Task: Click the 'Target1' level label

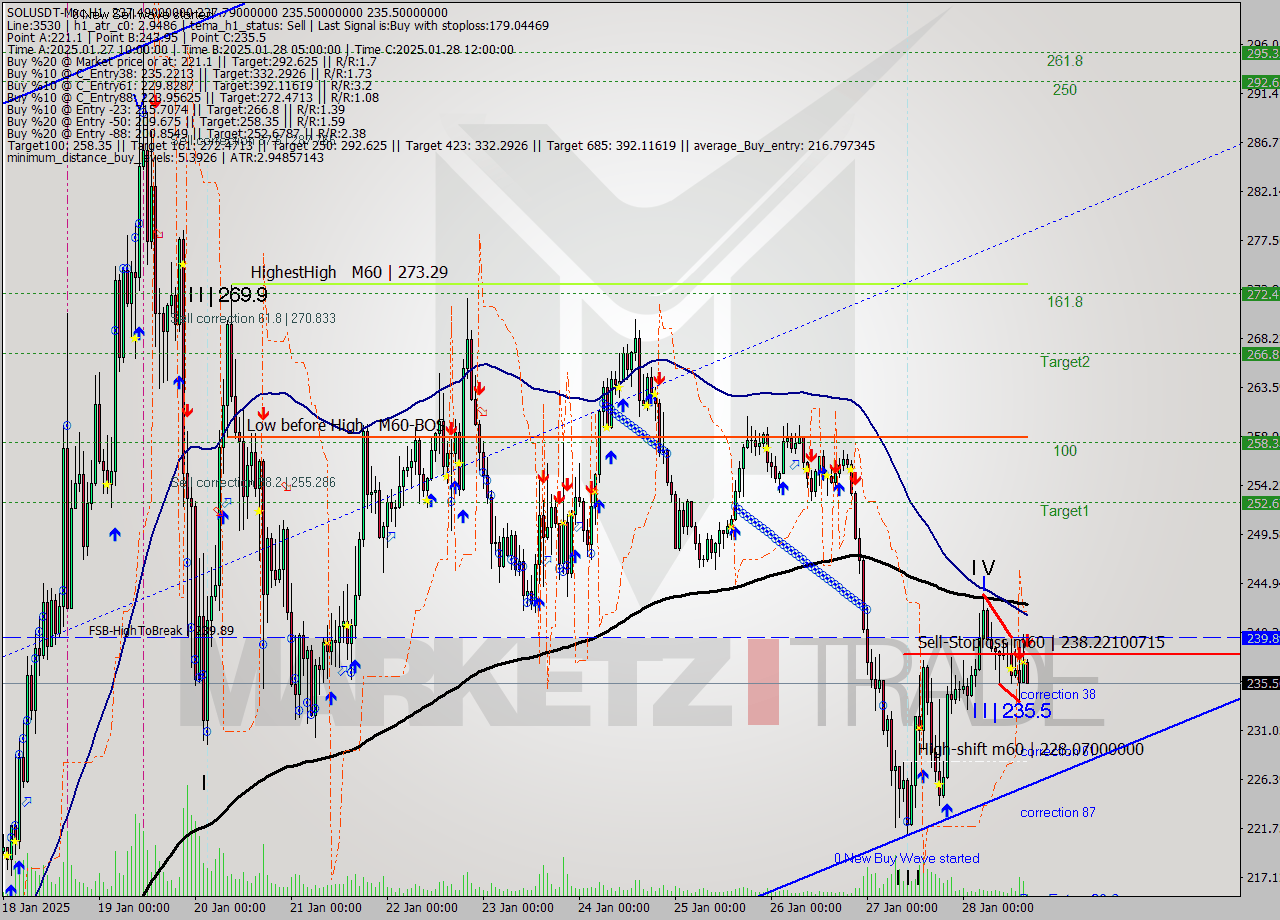Action: (1065, 511)
